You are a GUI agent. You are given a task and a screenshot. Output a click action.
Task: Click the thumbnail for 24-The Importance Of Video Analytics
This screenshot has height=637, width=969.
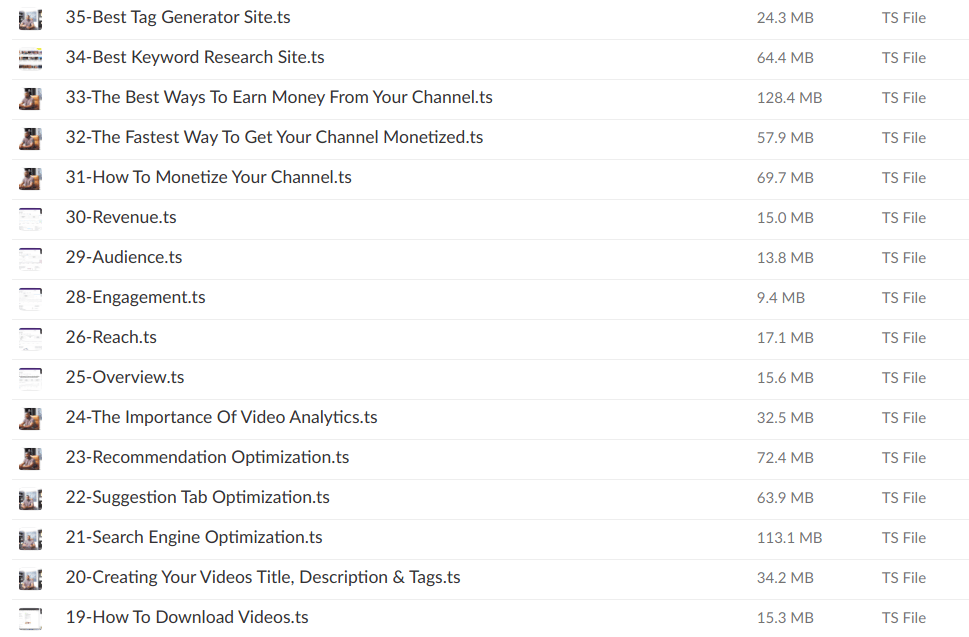[30, 417]
